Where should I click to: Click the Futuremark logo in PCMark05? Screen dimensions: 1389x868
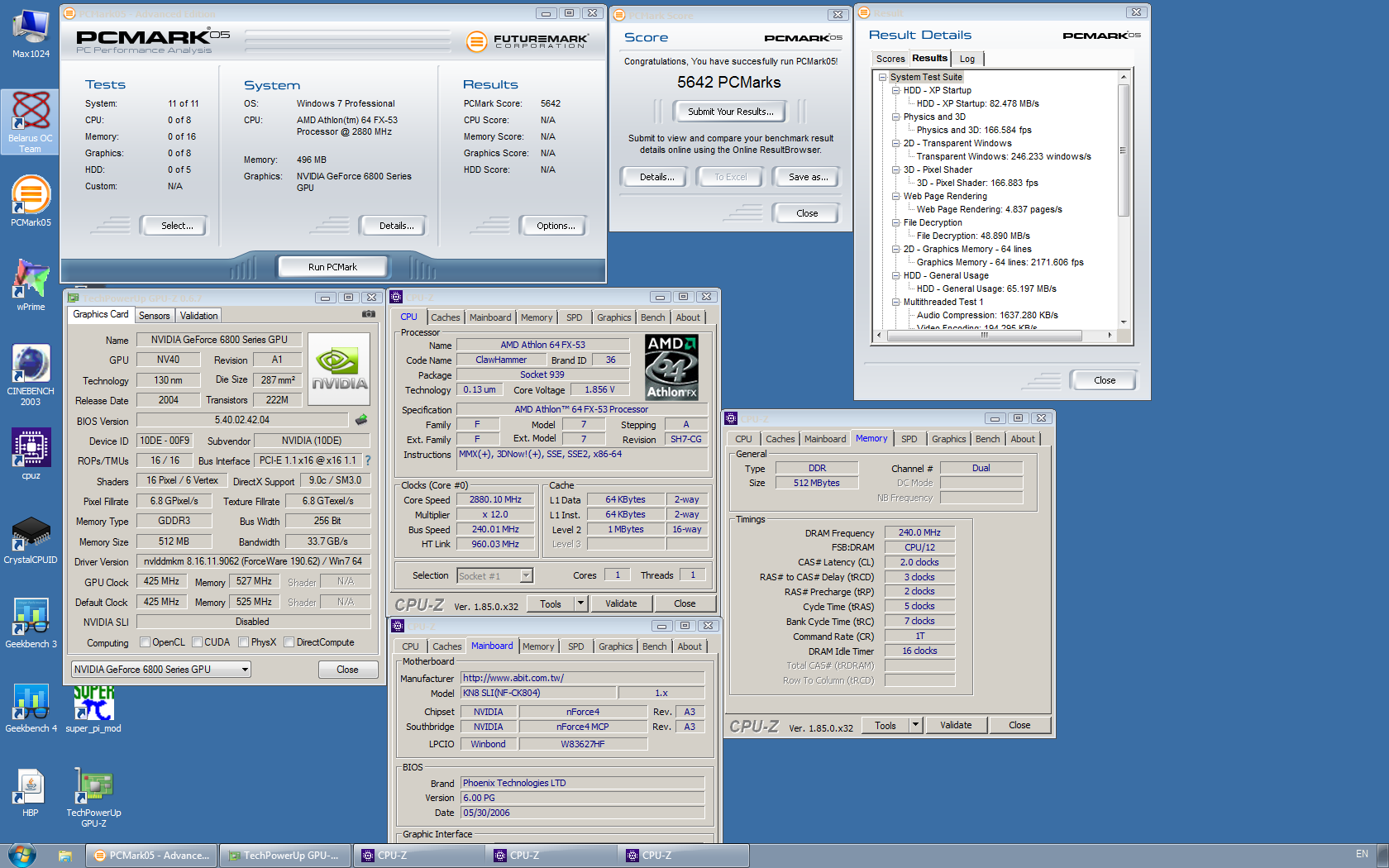pyautogui.click(x=527, y=41)
